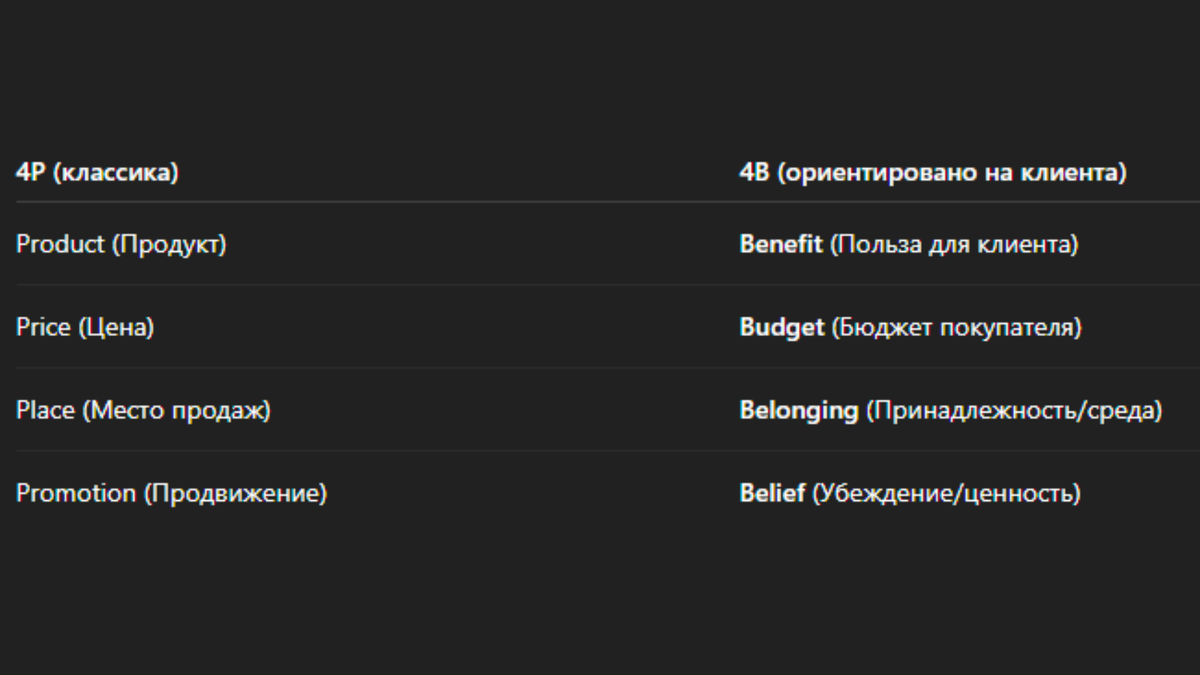
Task: Click the word "Product" in first row
Action: click(60, 244)
